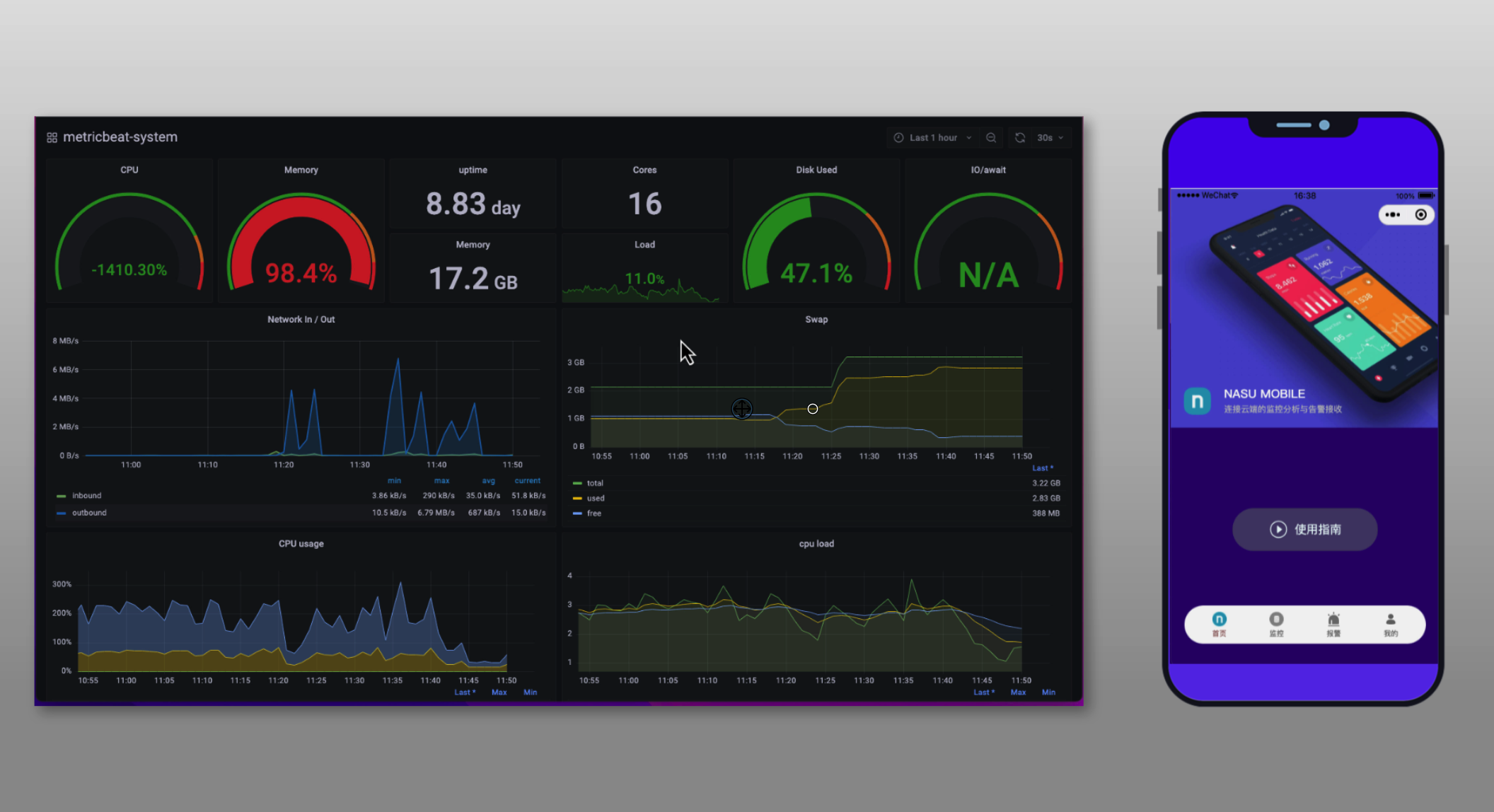This screenshot has height=812, width=1494.
Task: Tap the play icon inside 使用指南 button
Action: [1278, 529]
